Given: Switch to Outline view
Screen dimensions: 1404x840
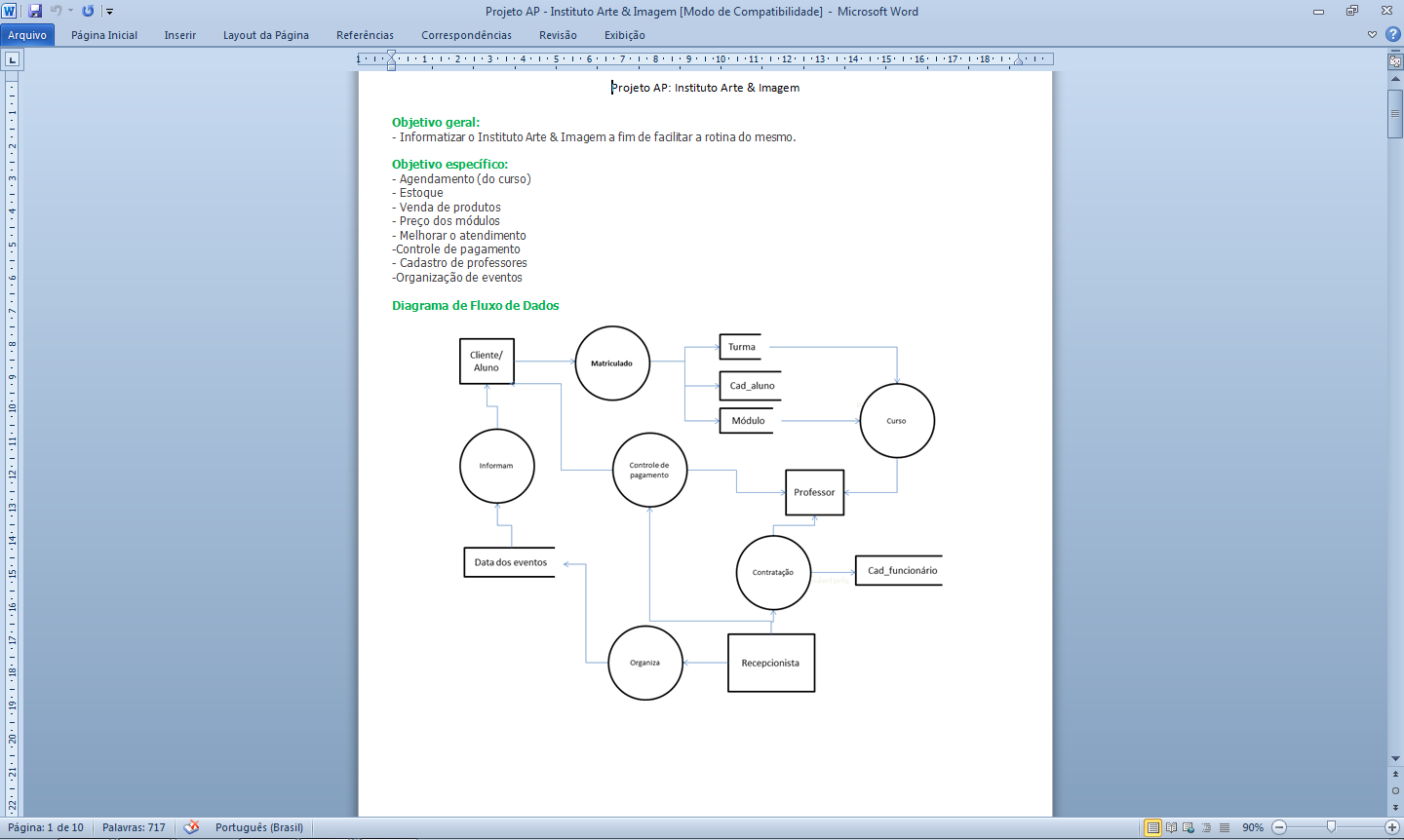Looking at the screenshot, I should (1206, 827).
